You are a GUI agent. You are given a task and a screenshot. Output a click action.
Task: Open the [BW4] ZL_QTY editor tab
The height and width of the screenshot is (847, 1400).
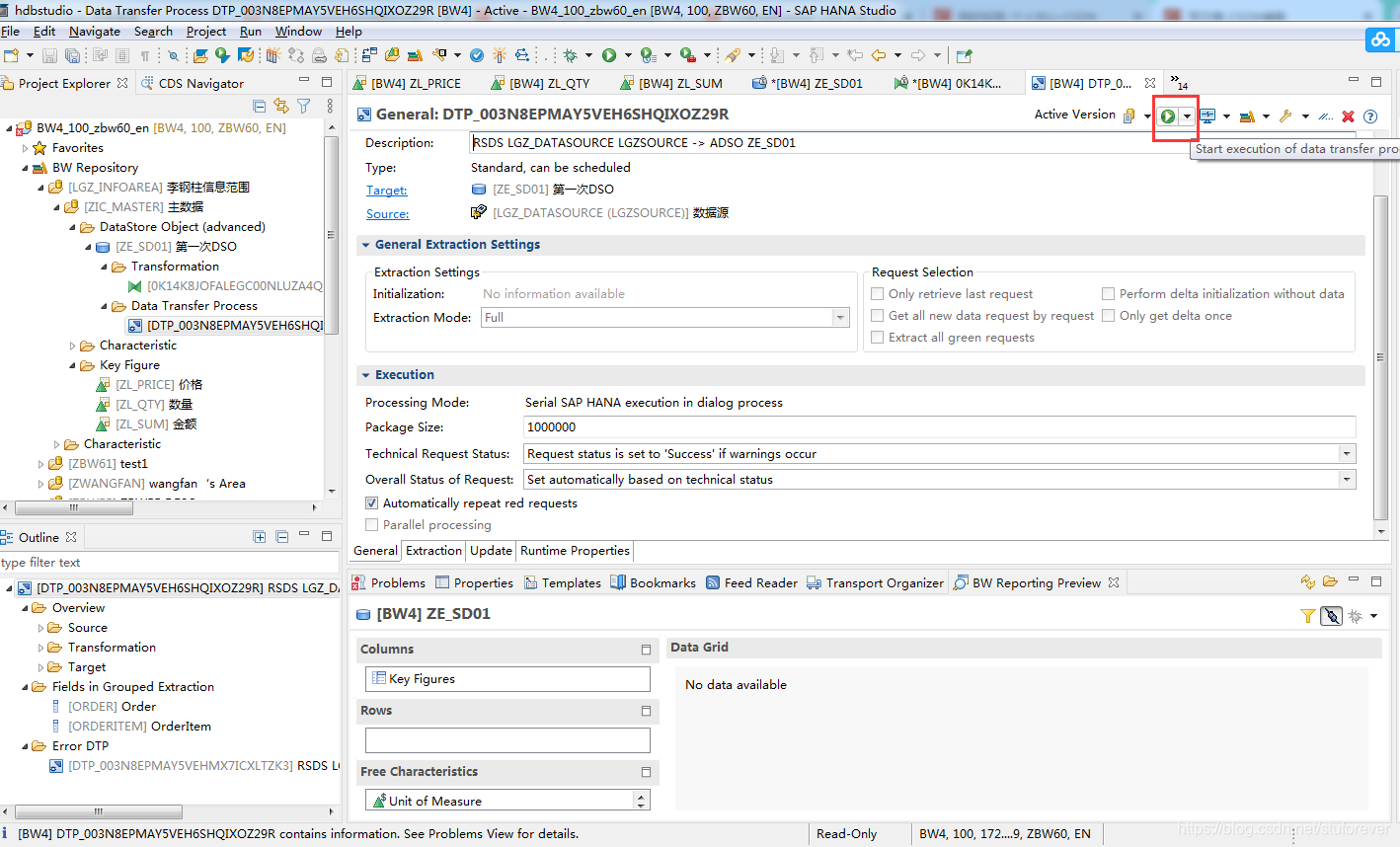(541, 84)
